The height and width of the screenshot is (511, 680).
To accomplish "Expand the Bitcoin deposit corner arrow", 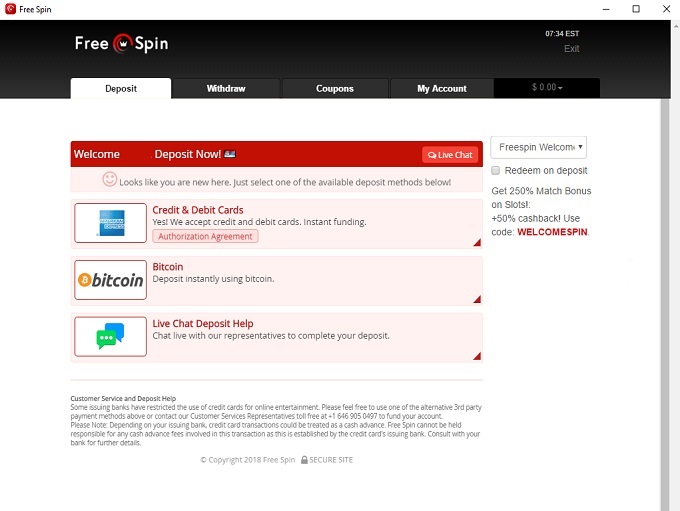I will [477, 299].
